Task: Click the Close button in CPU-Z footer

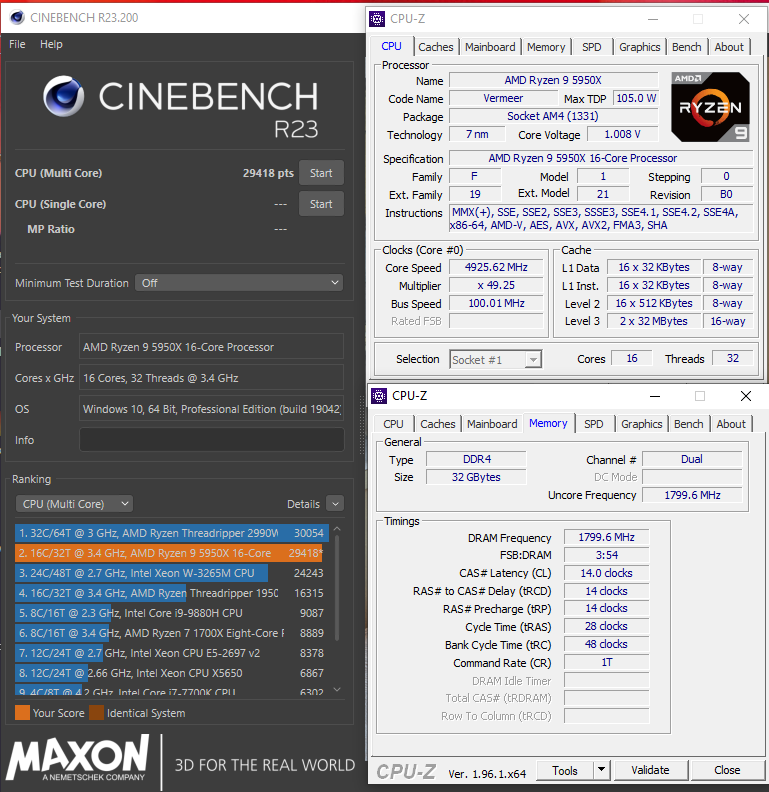Action: click(727, 770)
